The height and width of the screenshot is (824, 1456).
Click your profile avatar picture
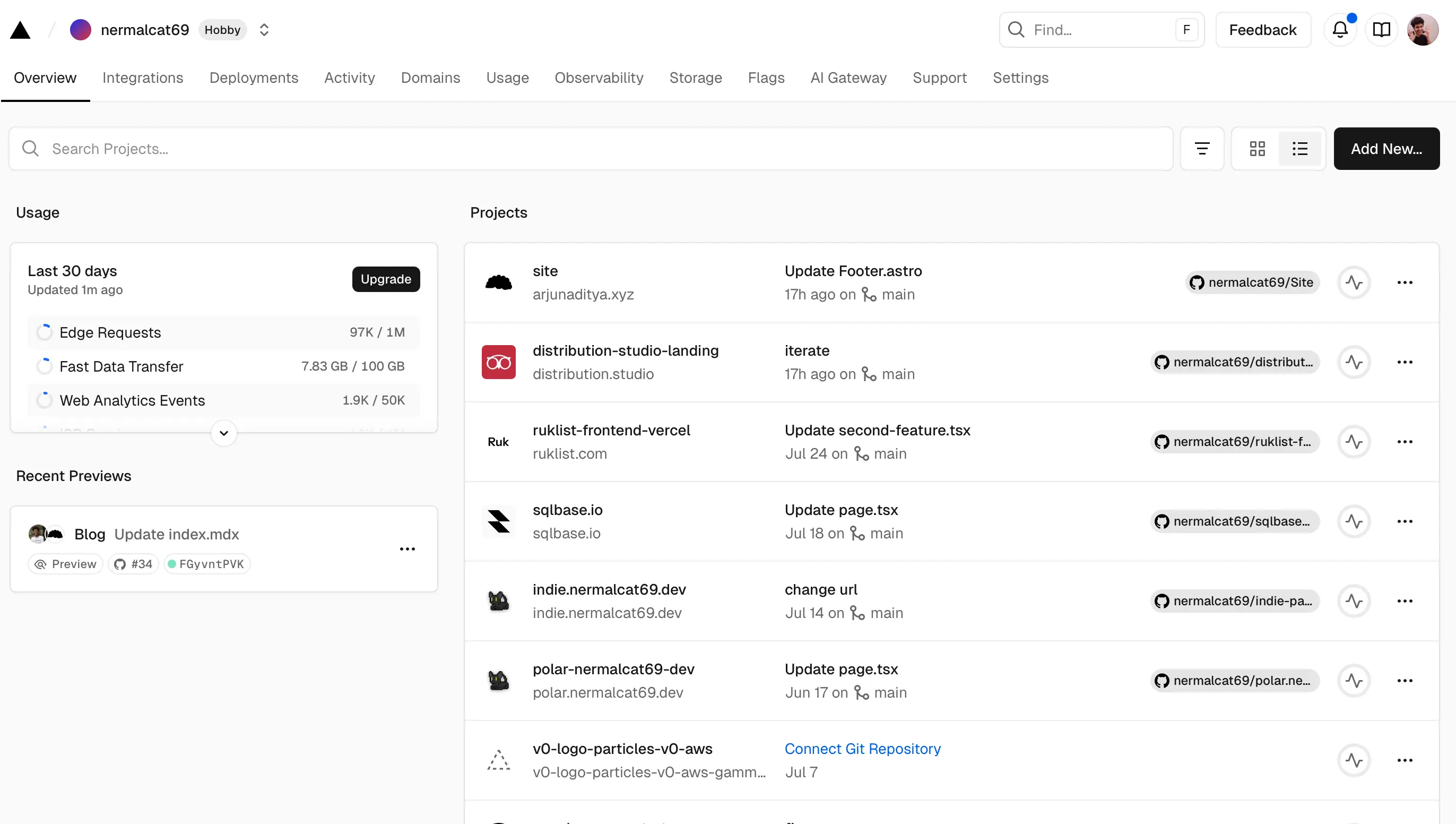1424,29
